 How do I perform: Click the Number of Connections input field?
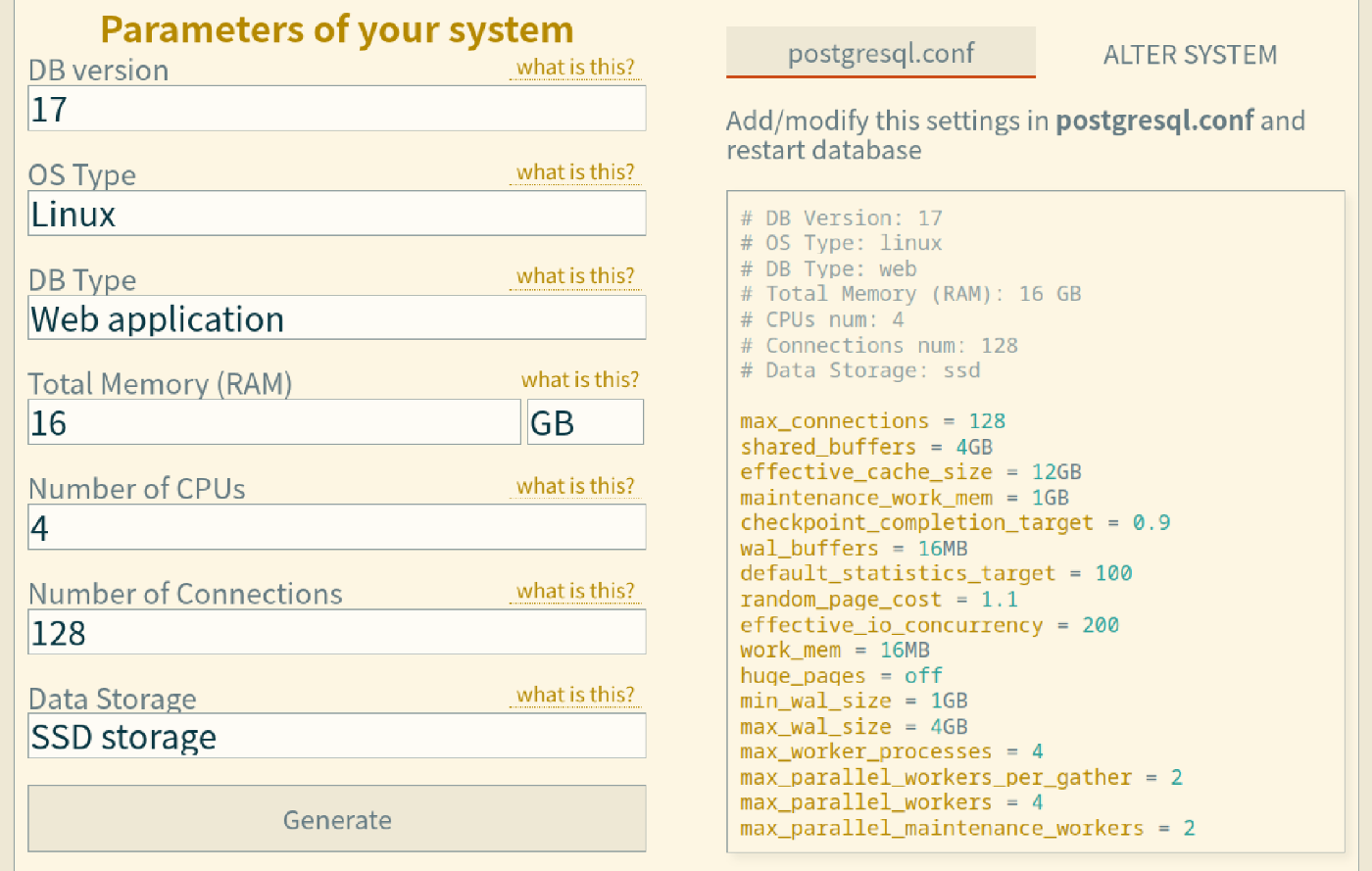pyautogui.click(x=336, y=633)
